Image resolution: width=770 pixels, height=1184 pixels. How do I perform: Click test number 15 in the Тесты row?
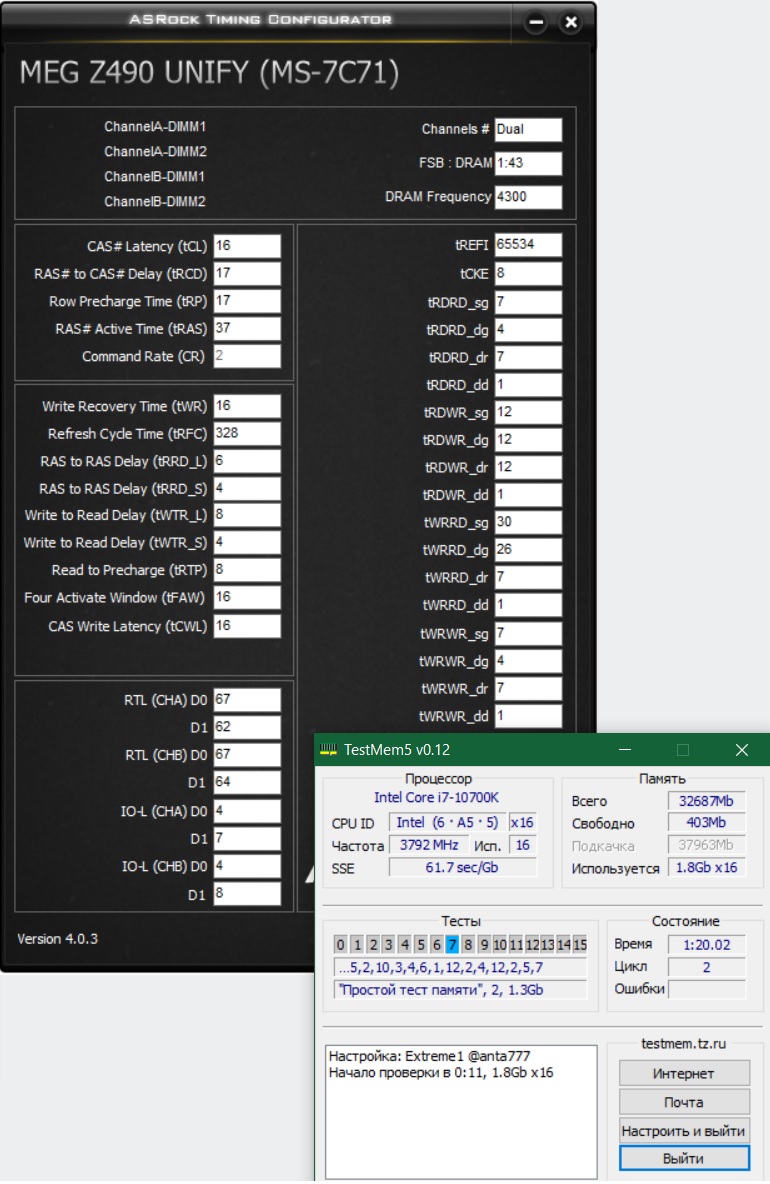pyautogui.click(x=580, y=945)
